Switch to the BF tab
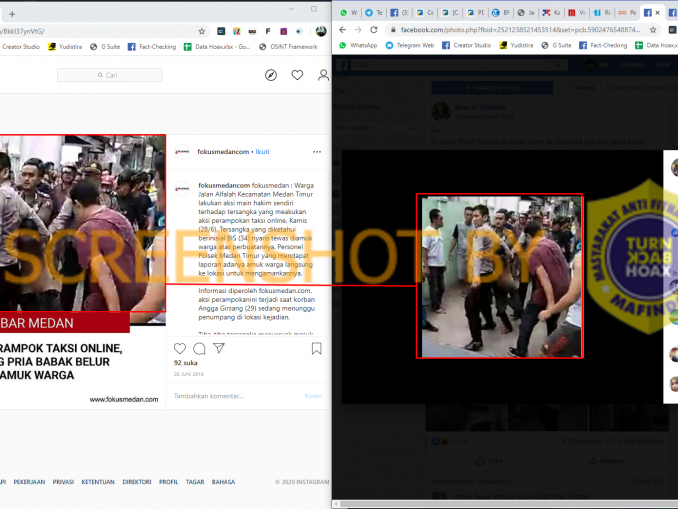Screen dimensions: 678x509 (x=500, y=13)
